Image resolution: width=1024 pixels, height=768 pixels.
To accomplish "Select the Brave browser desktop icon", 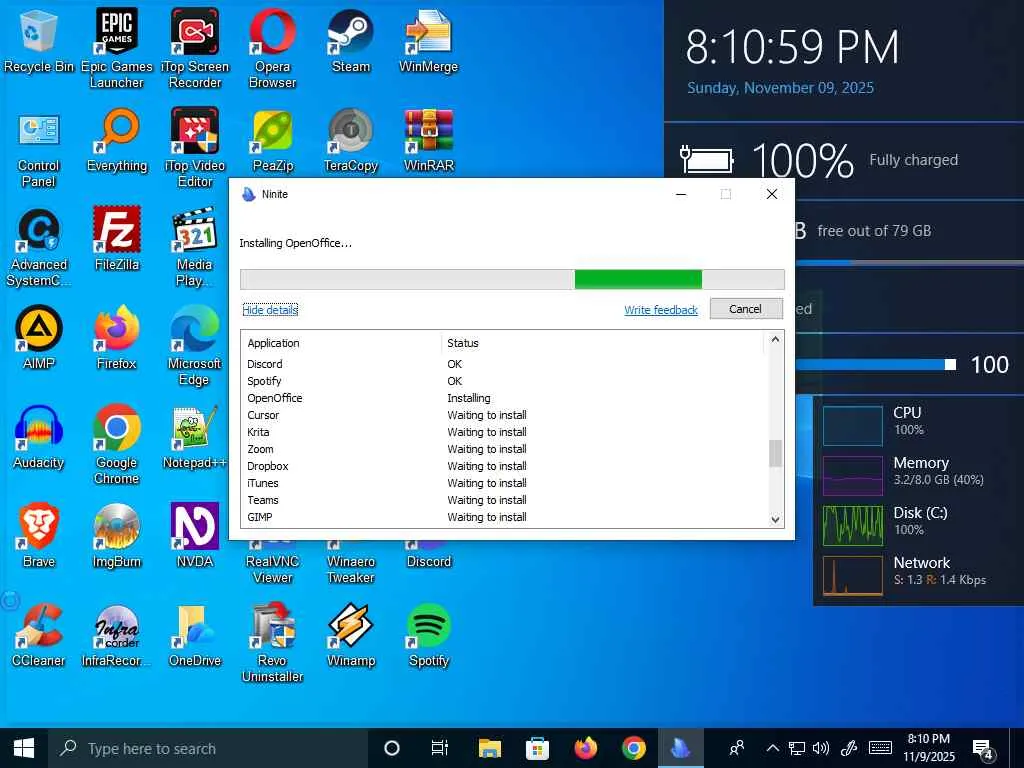I will (39, 536).
